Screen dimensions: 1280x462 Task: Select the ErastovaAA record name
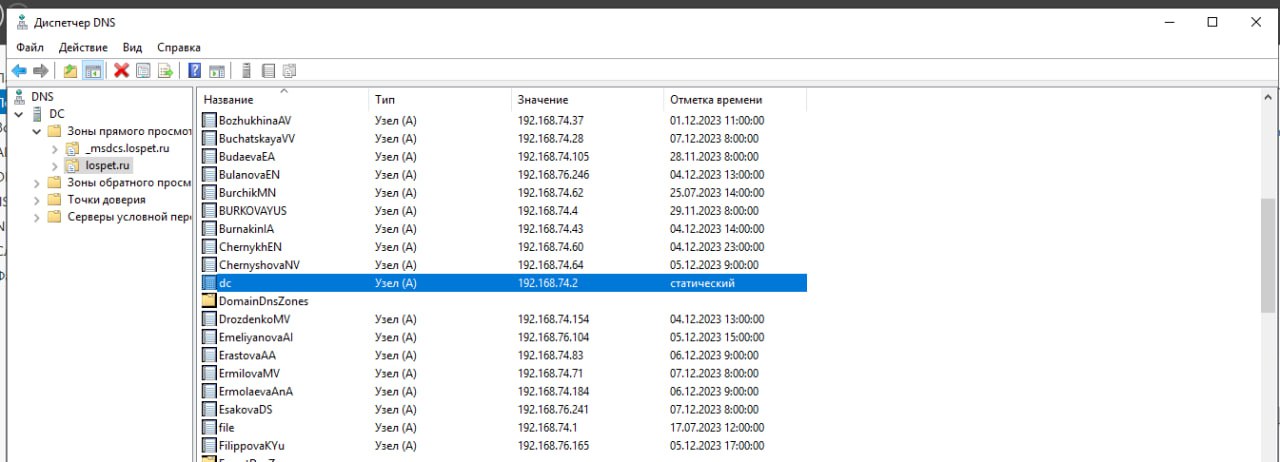point(247,355)
